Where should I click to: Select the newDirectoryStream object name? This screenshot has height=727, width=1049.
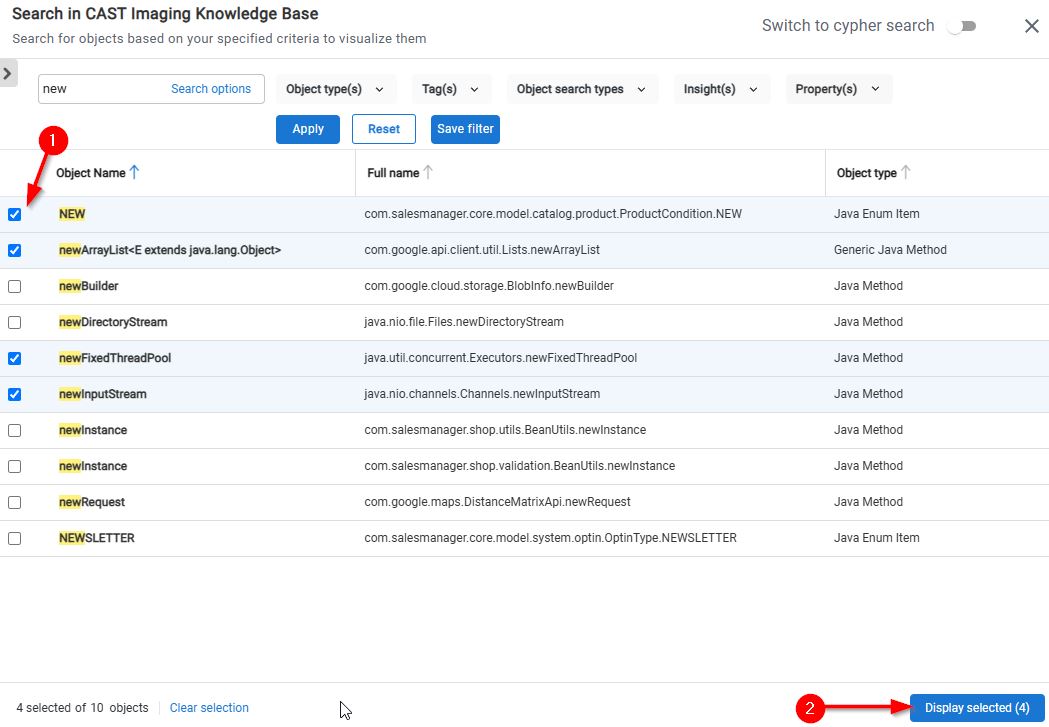(x=113, y=322)
